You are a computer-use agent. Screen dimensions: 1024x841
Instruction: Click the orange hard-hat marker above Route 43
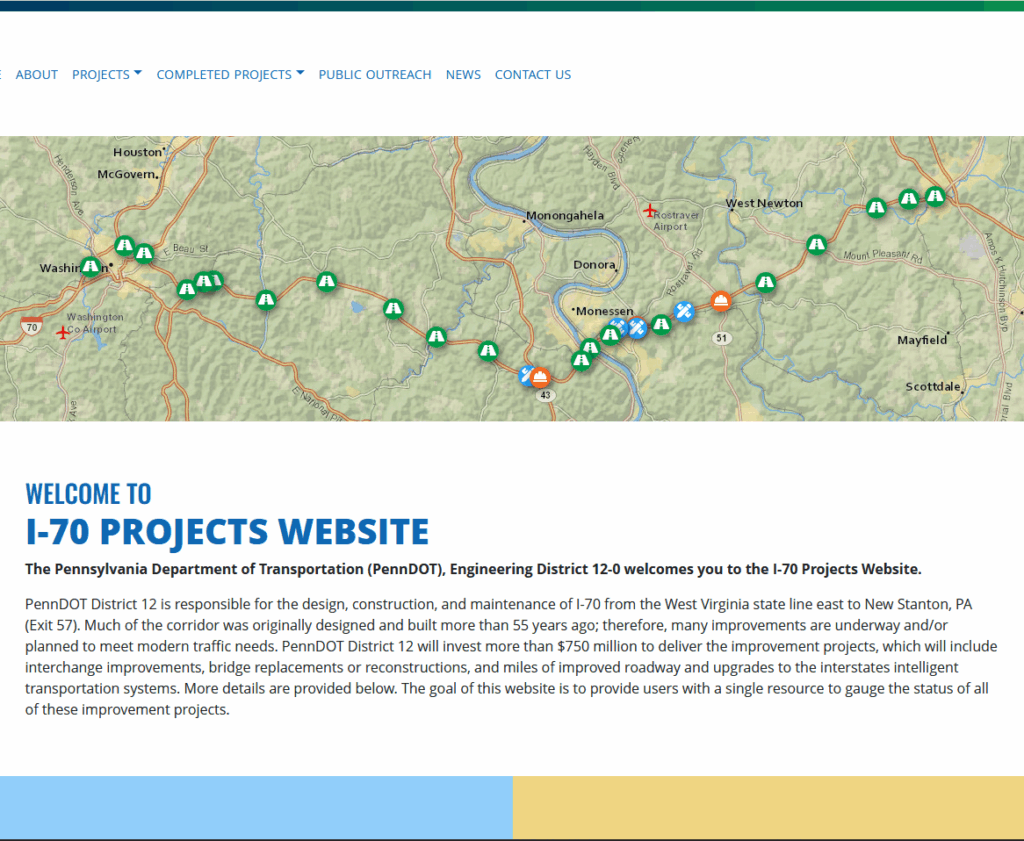pyautogui.click(x=540, y=377)
